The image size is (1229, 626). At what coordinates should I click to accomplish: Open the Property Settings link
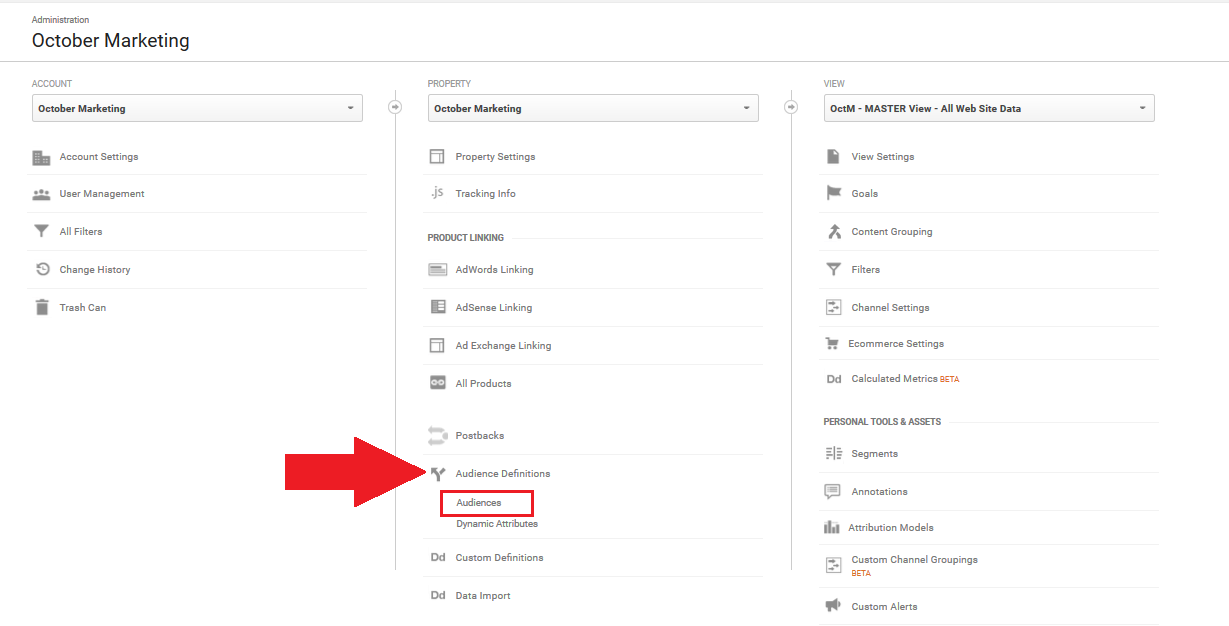(x=495, y=157)
